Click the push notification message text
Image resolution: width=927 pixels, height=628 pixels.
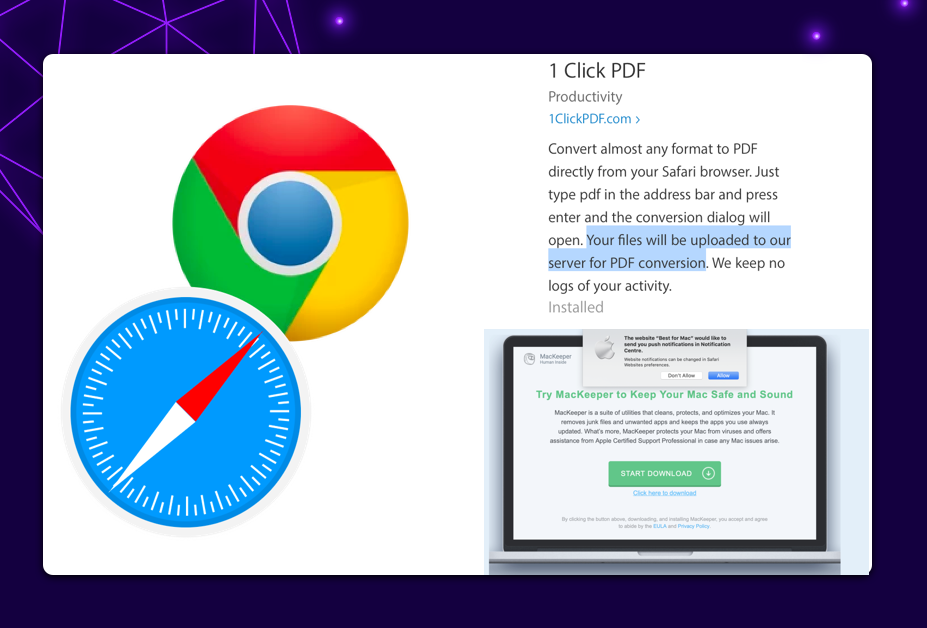pyautogui.click(x=677, y=344)
